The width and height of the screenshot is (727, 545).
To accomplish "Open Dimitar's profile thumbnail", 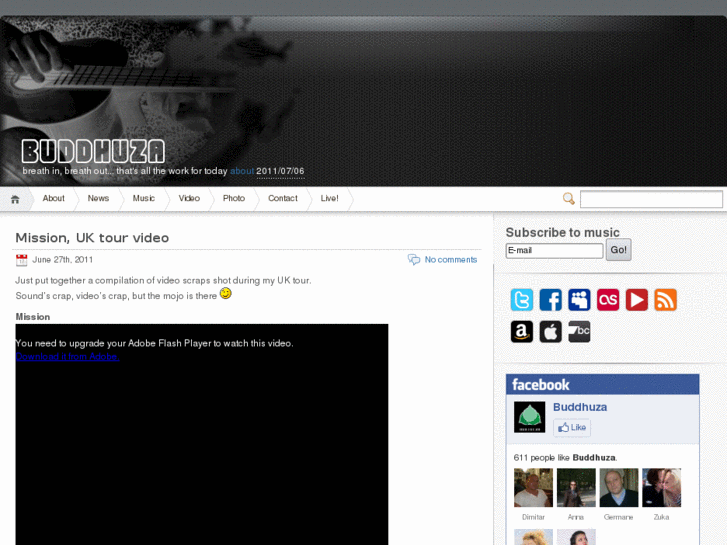I will pos(533,487).
